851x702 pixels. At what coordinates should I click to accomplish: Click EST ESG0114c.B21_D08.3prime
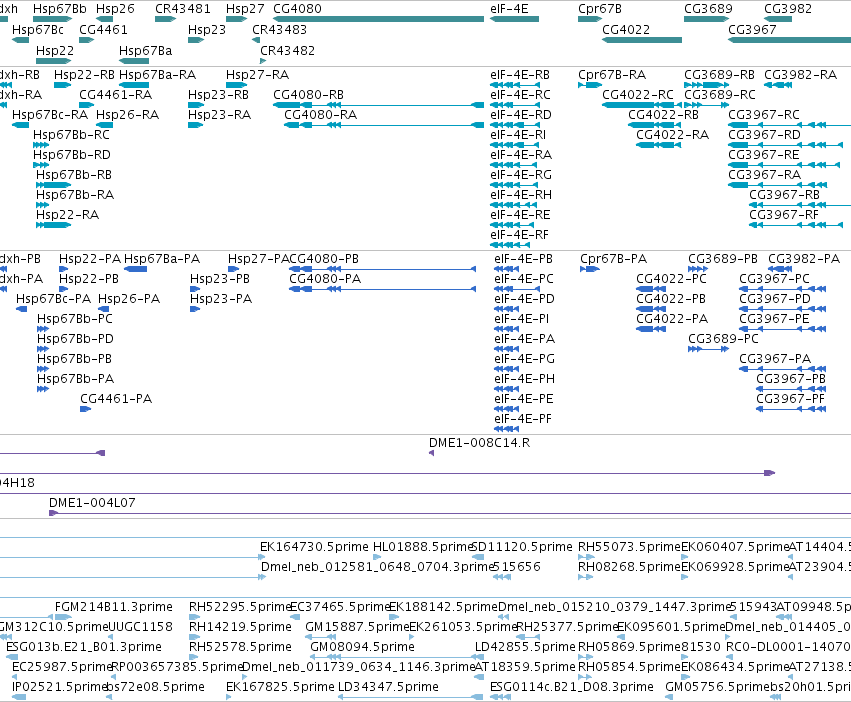572,687
